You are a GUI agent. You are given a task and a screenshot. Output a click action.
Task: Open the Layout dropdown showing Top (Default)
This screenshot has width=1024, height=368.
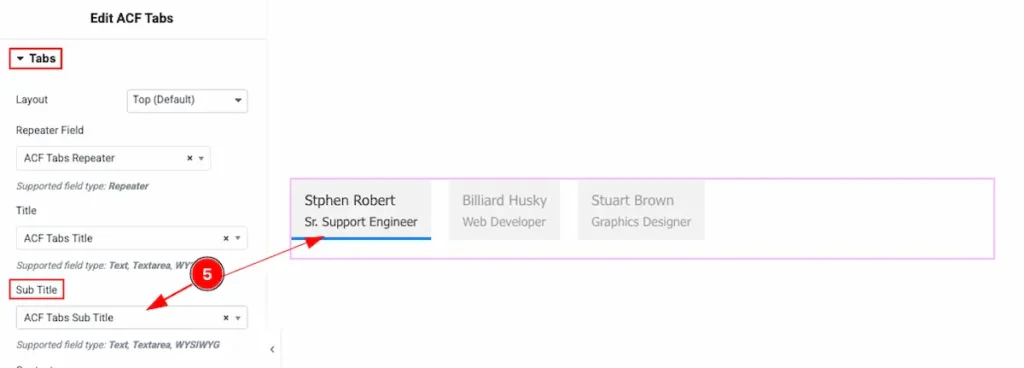(x=187, y=100)
